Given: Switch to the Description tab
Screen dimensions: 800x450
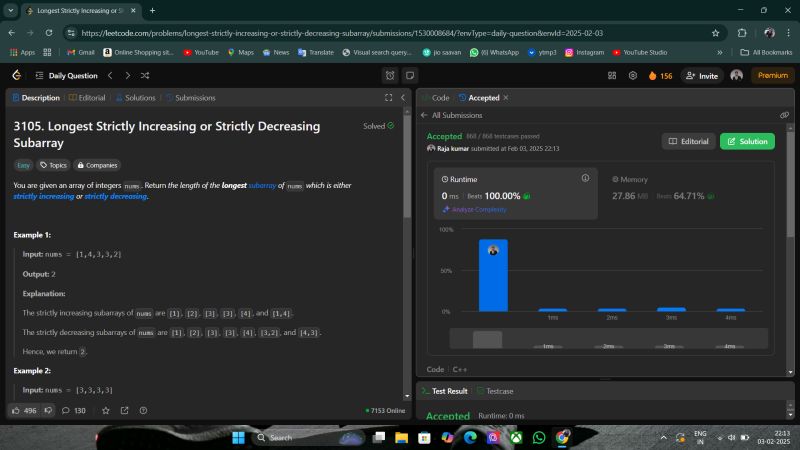Looking at the screenshot, I should coord(36,97).
